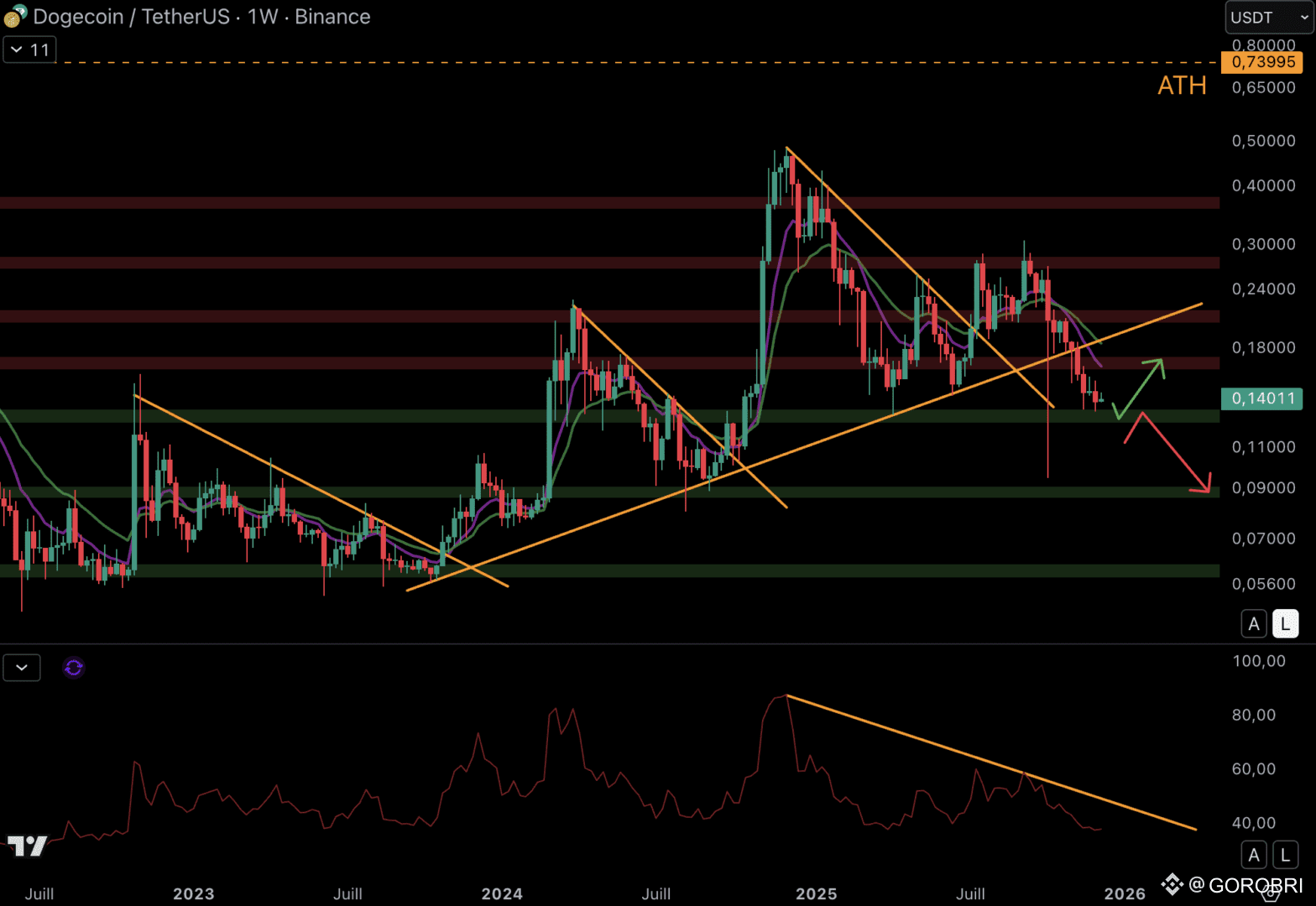Toggle auto scale A on price chart
The height and width of the screenshot is (906, 1316).
pyautogui.click(x=1254, y=624)
